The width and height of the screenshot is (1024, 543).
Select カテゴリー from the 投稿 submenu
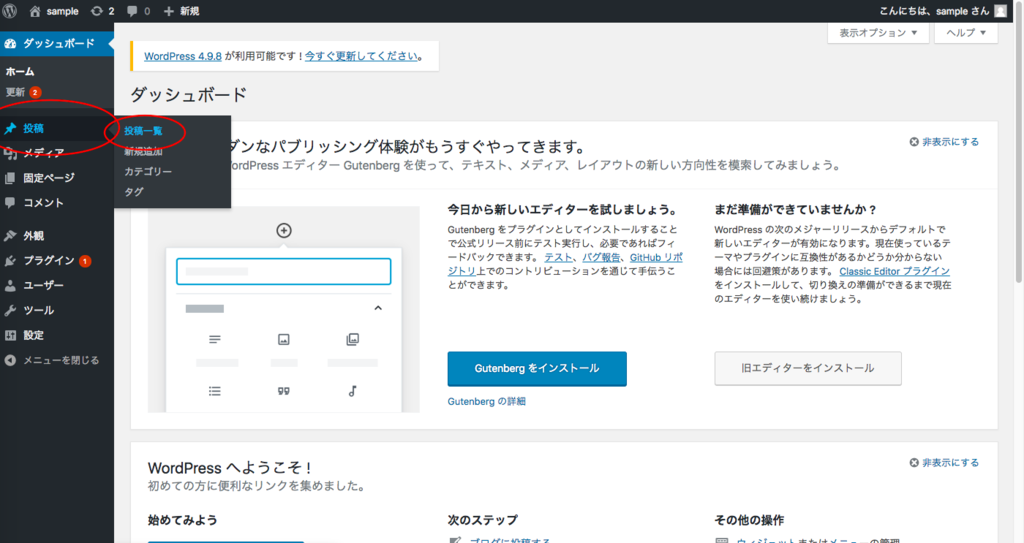148,171
